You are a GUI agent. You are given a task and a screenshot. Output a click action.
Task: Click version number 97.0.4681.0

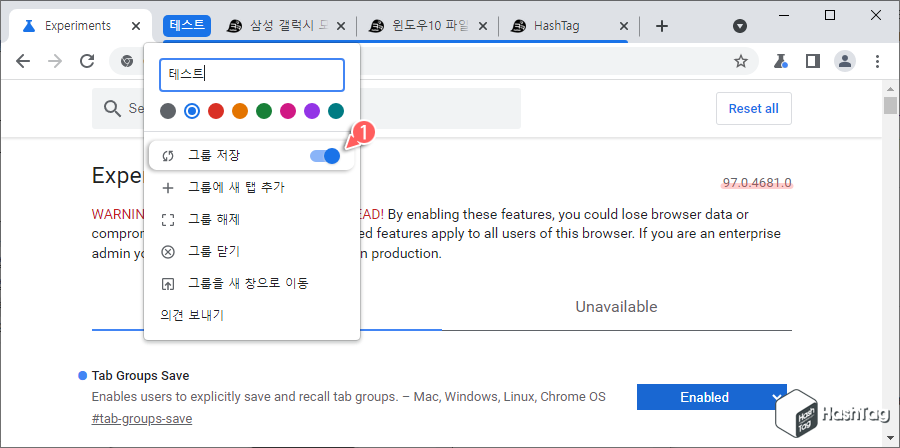(x=758, y=183)
